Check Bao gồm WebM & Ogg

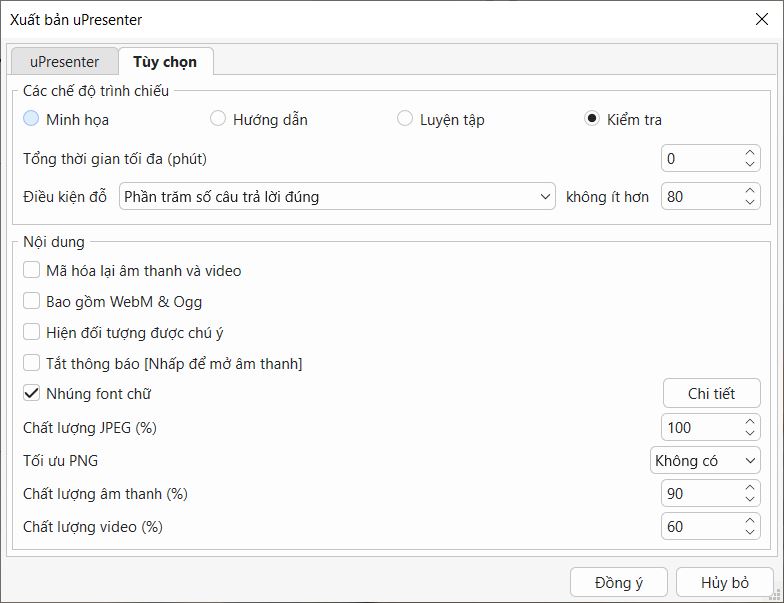coord(32,302)
